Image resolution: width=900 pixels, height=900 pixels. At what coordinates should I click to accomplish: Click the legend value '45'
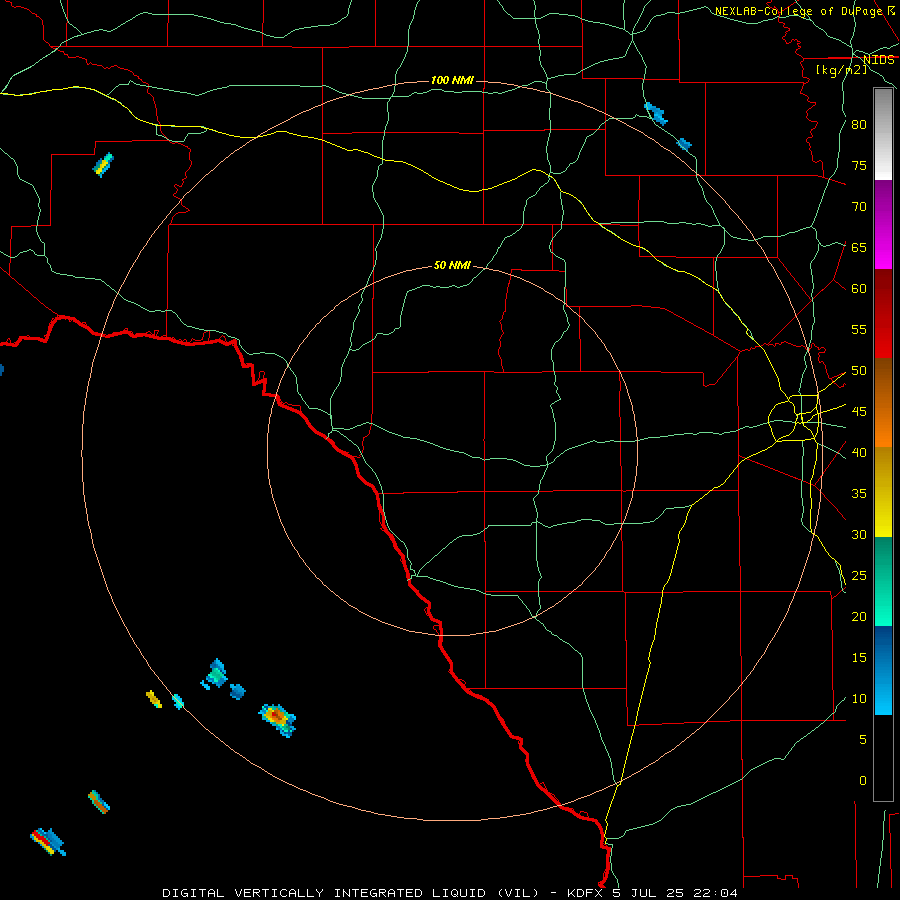(859, 412)
